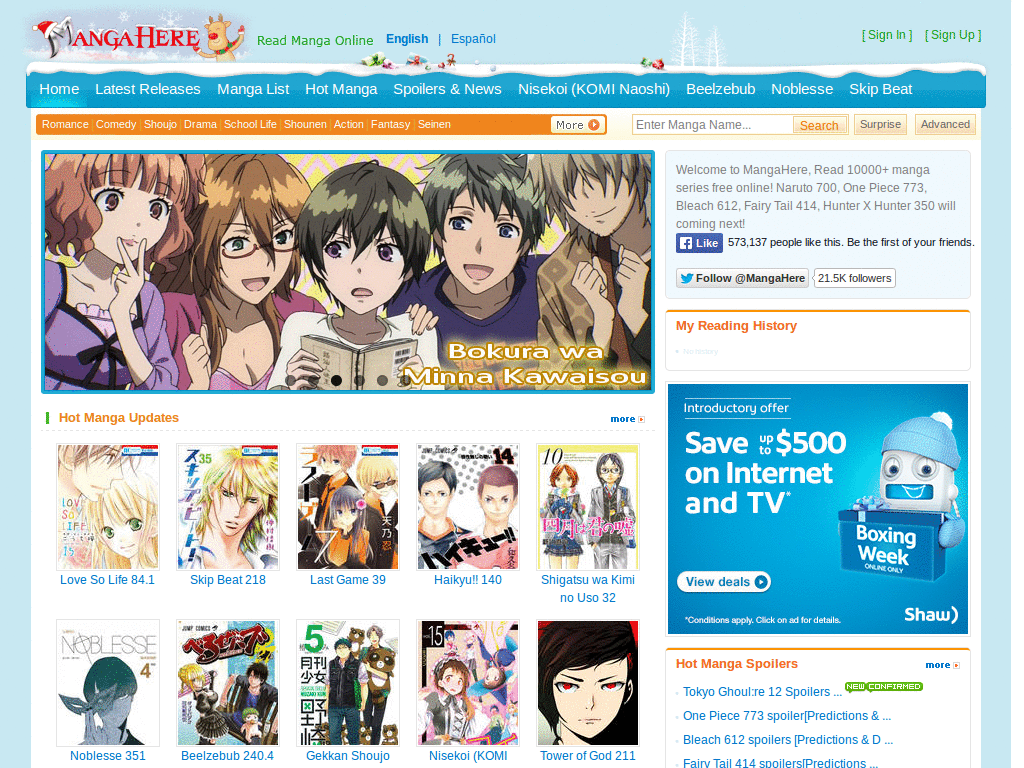Open One Piece 773 spoiler link
Screen dimensions: 1024x768
click(787, 716)
